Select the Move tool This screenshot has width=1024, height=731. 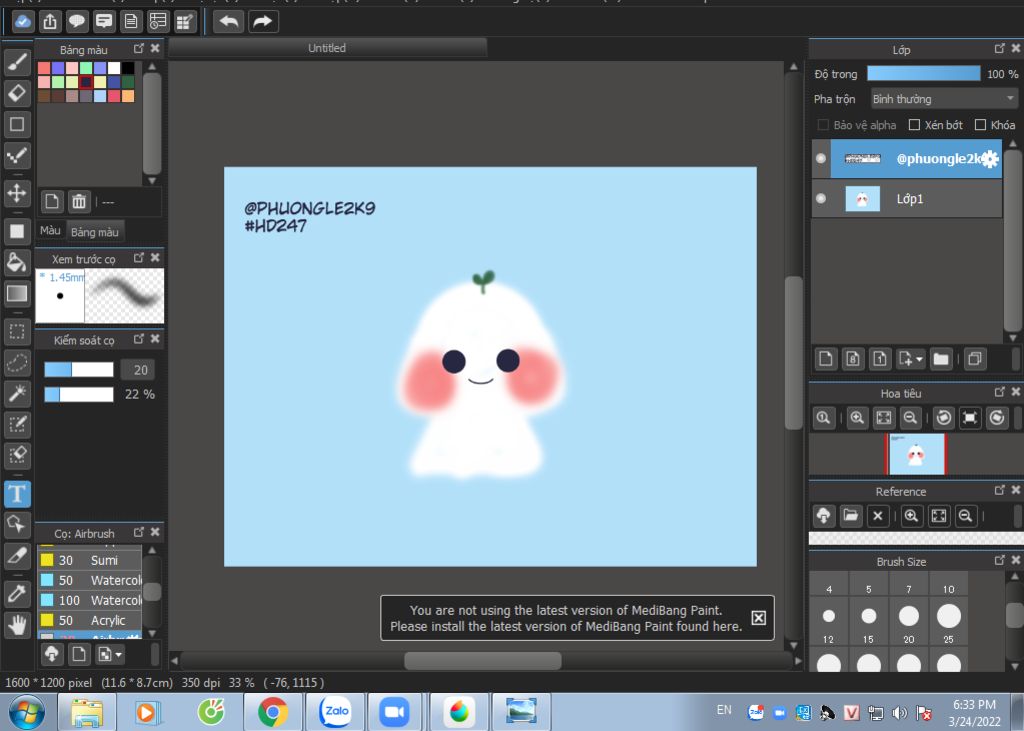(x=17, y=193)
